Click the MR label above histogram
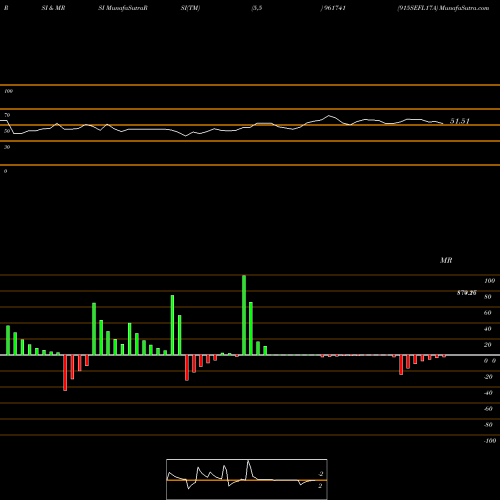The width and height of the screenshot is (500, 500). (x=446, y=260)
